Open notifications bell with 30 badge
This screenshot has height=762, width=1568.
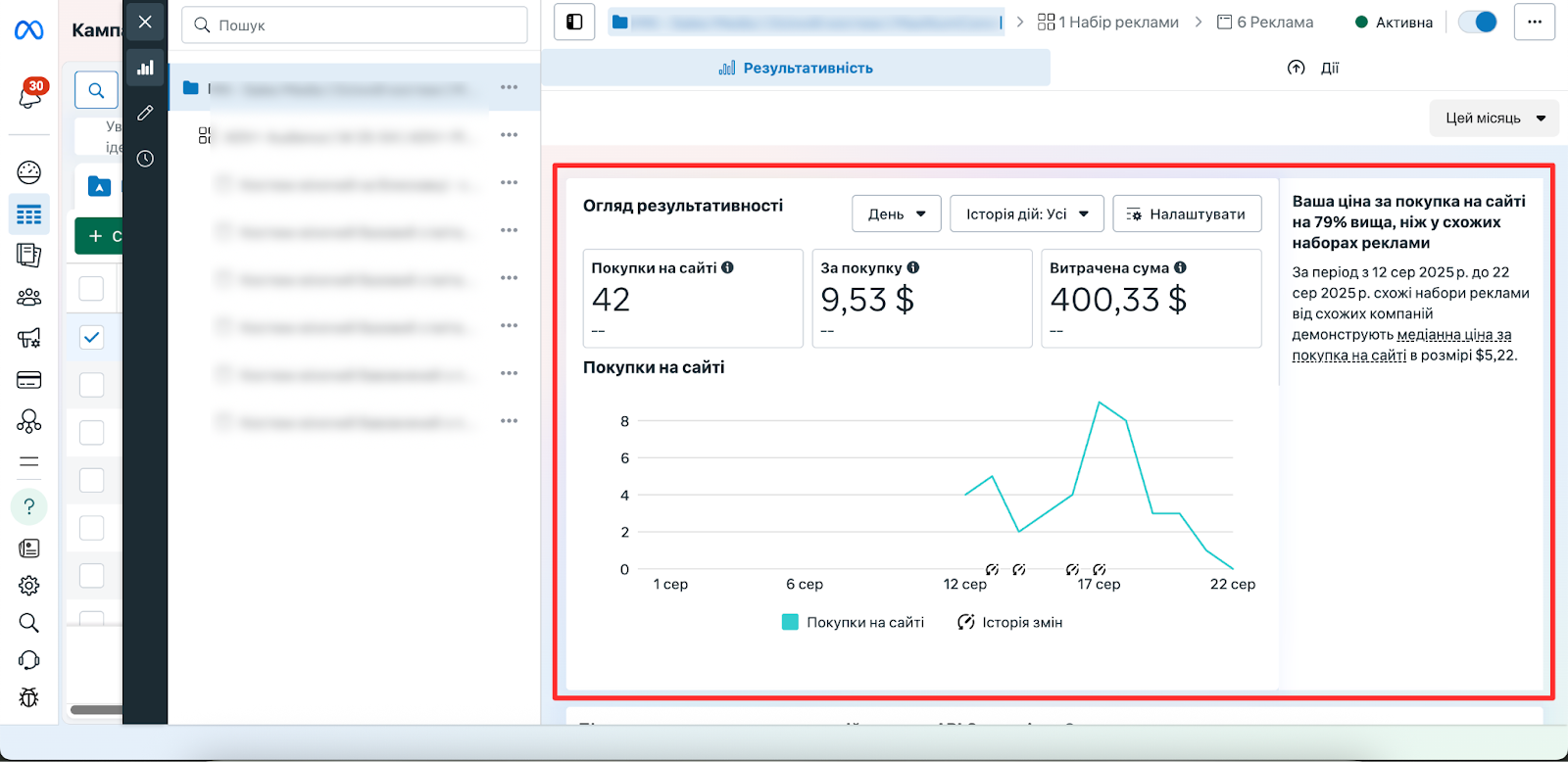pyautogui.click(x=30, y=95)
